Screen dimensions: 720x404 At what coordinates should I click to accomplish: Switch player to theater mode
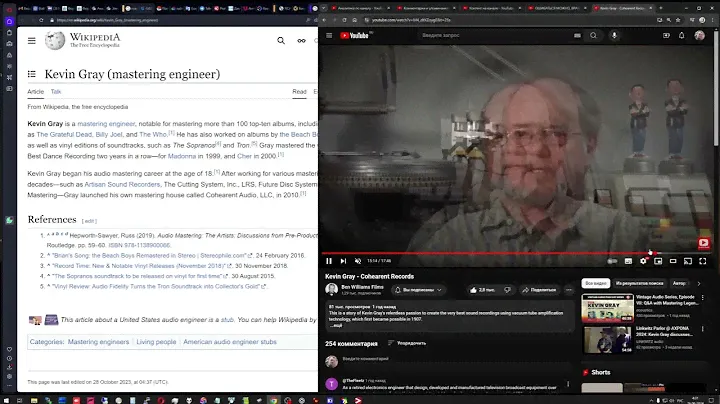coord(674,261)
